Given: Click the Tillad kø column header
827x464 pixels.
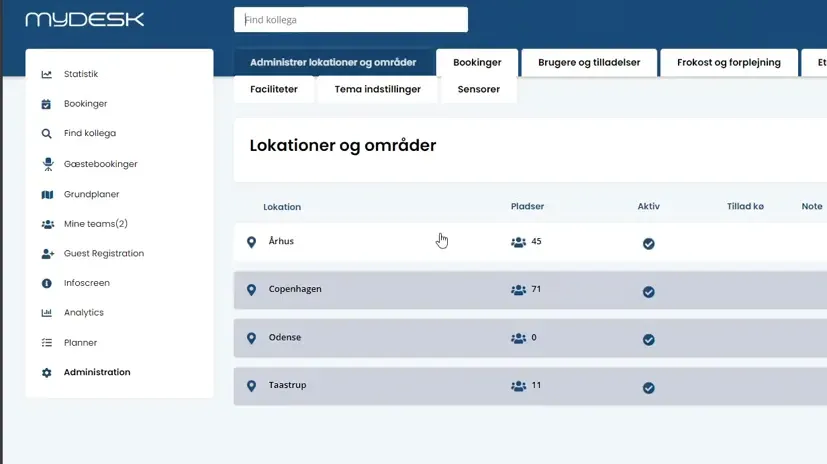Looking at the screenshot, I should pyautogui.click(x=745, y=206).
